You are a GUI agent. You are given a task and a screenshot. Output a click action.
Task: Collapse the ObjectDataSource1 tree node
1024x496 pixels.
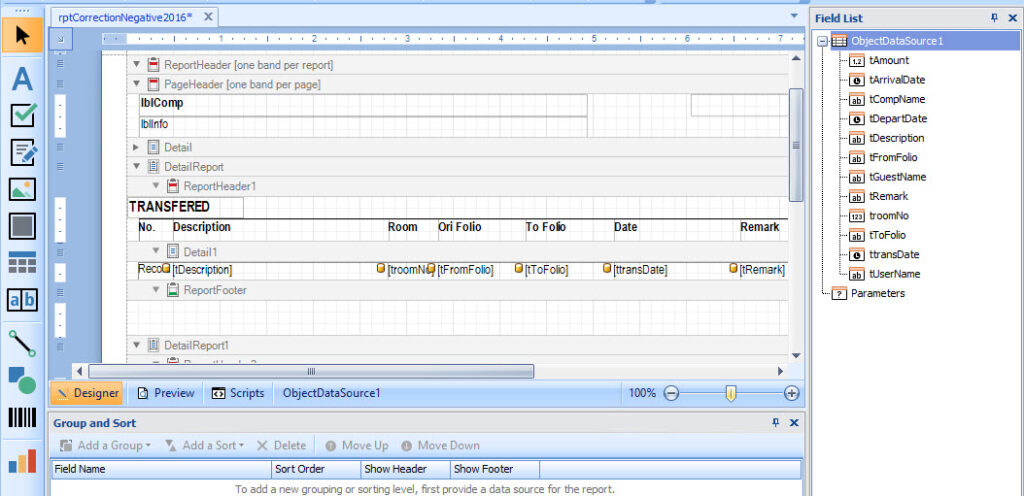point(822,41)
